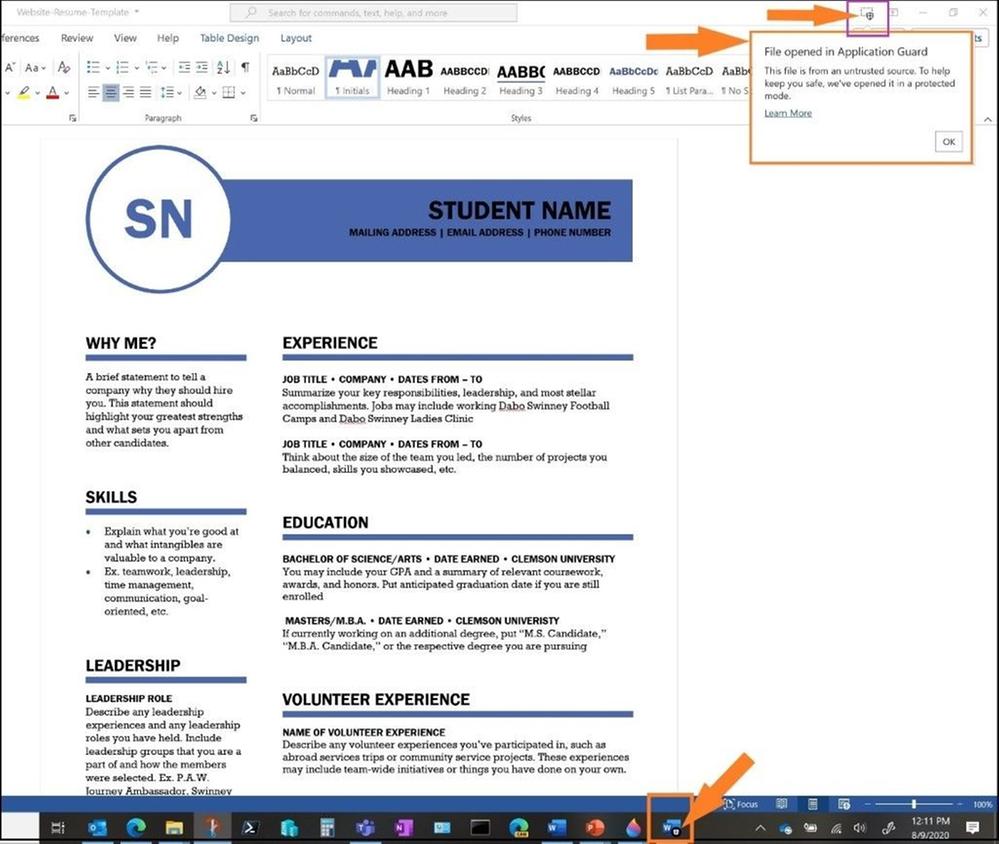Open Microsoft Edge from the taskbar

click(136, 827)
